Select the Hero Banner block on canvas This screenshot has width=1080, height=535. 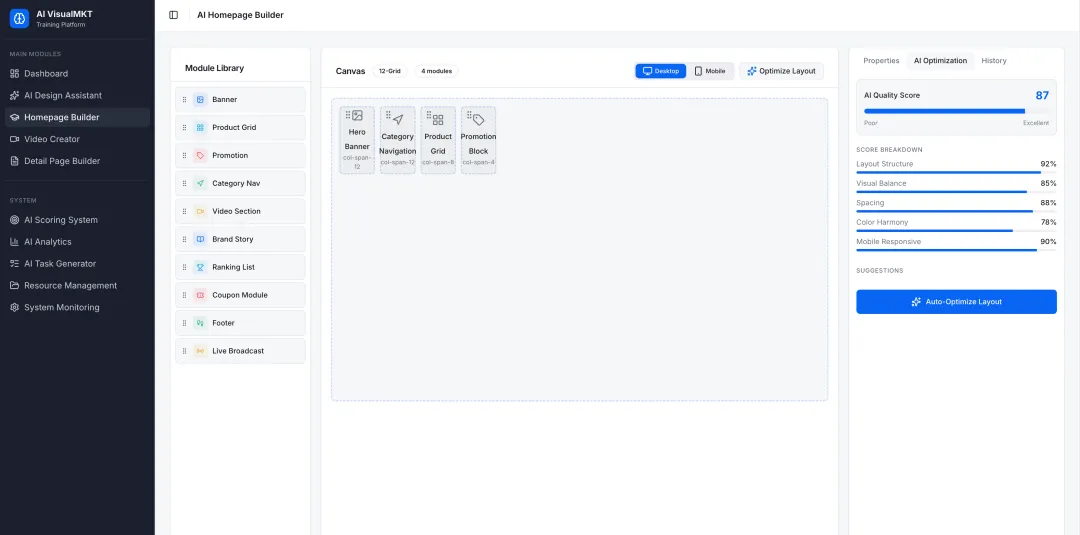click(357, 140)
